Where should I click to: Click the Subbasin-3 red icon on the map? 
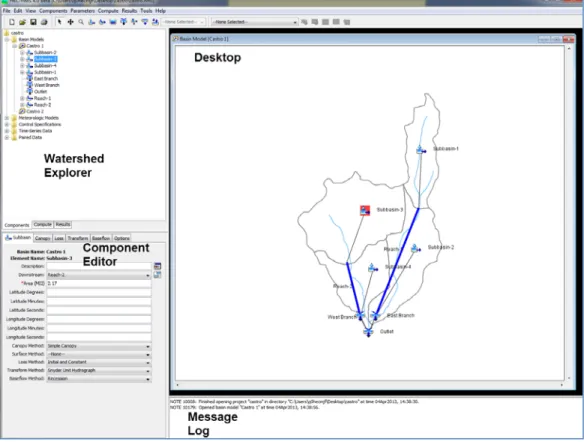click(x=365, y=210)
